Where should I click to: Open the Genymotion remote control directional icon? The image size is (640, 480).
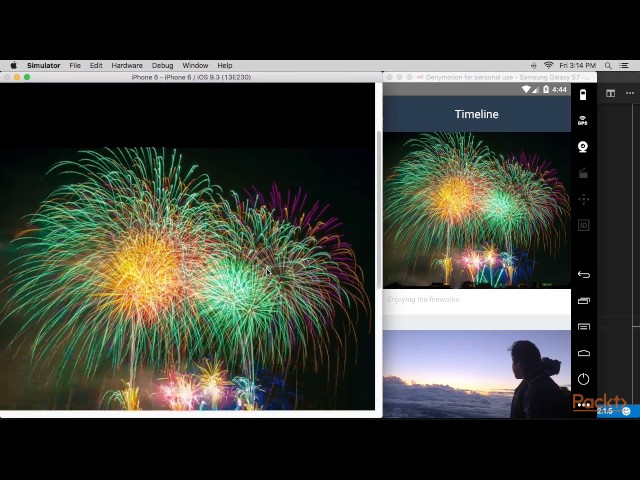pos(583,199)
